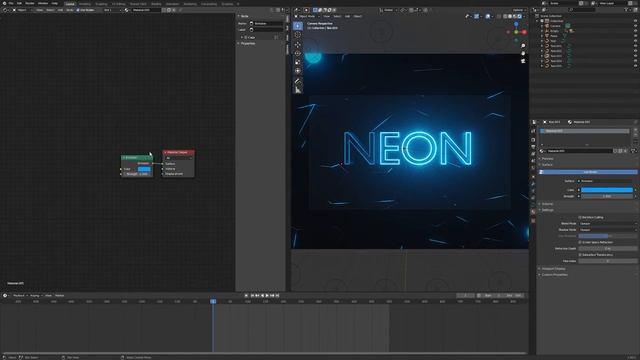Screen dimensions: 640x360
Task: Toggle the Backface Culling checkbox
Action: pyautogui.click(x=580, y=218)
